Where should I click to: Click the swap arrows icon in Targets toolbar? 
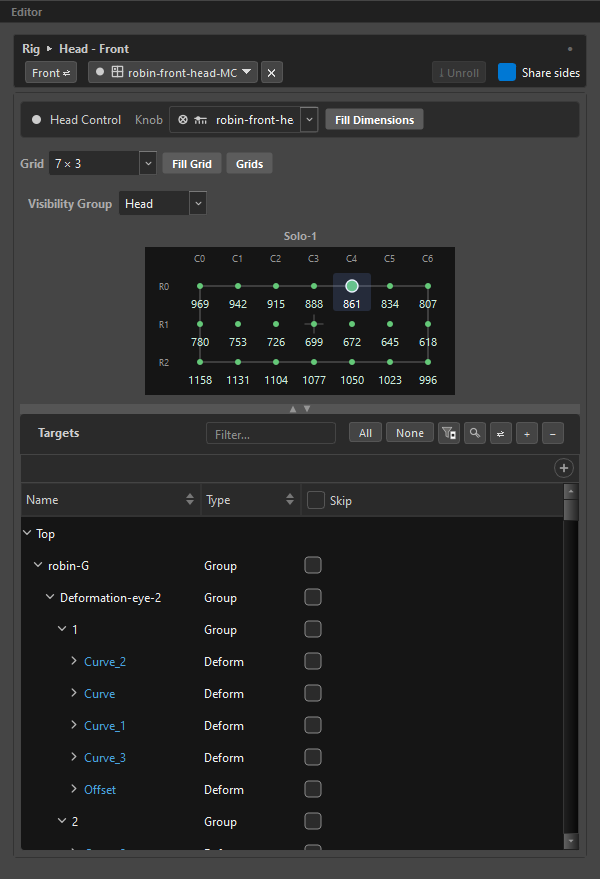click(x=500, y=433)
